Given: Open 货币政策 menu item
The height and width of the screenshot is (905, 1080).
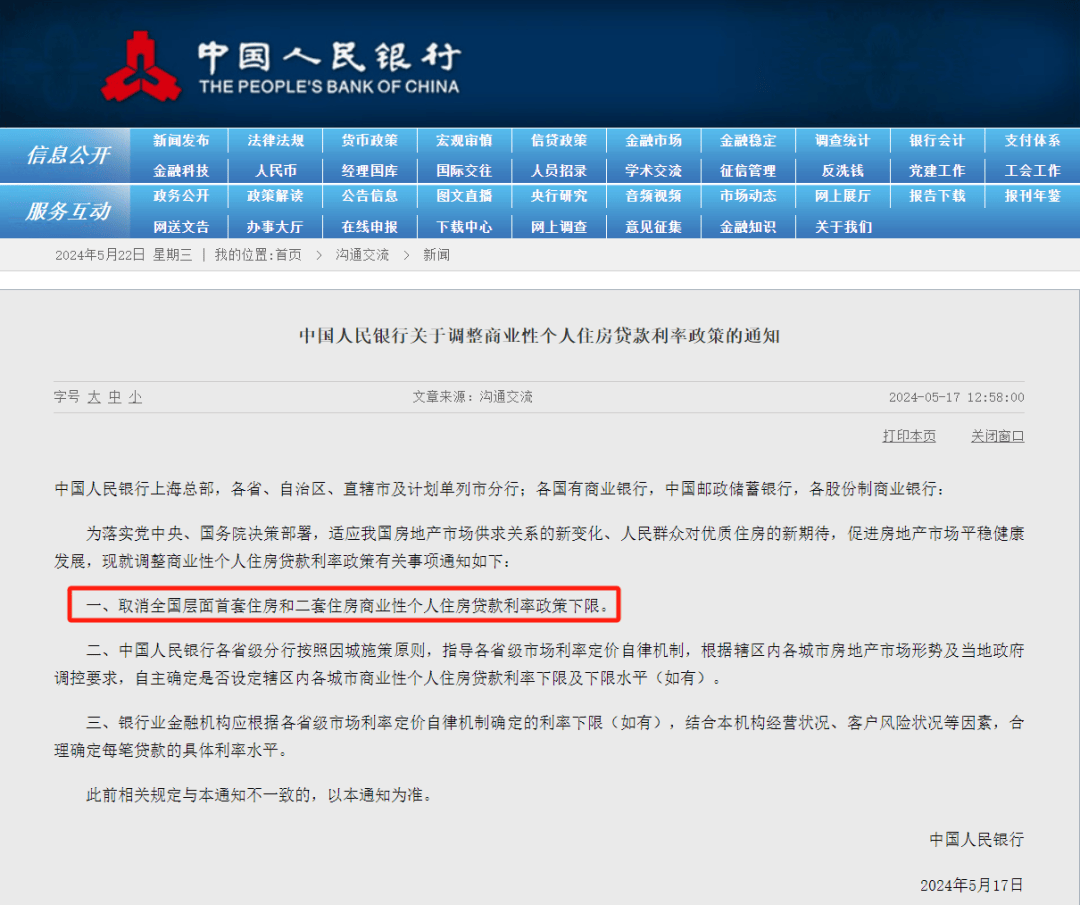Looking at the screenshot, I should pos(370,141).
